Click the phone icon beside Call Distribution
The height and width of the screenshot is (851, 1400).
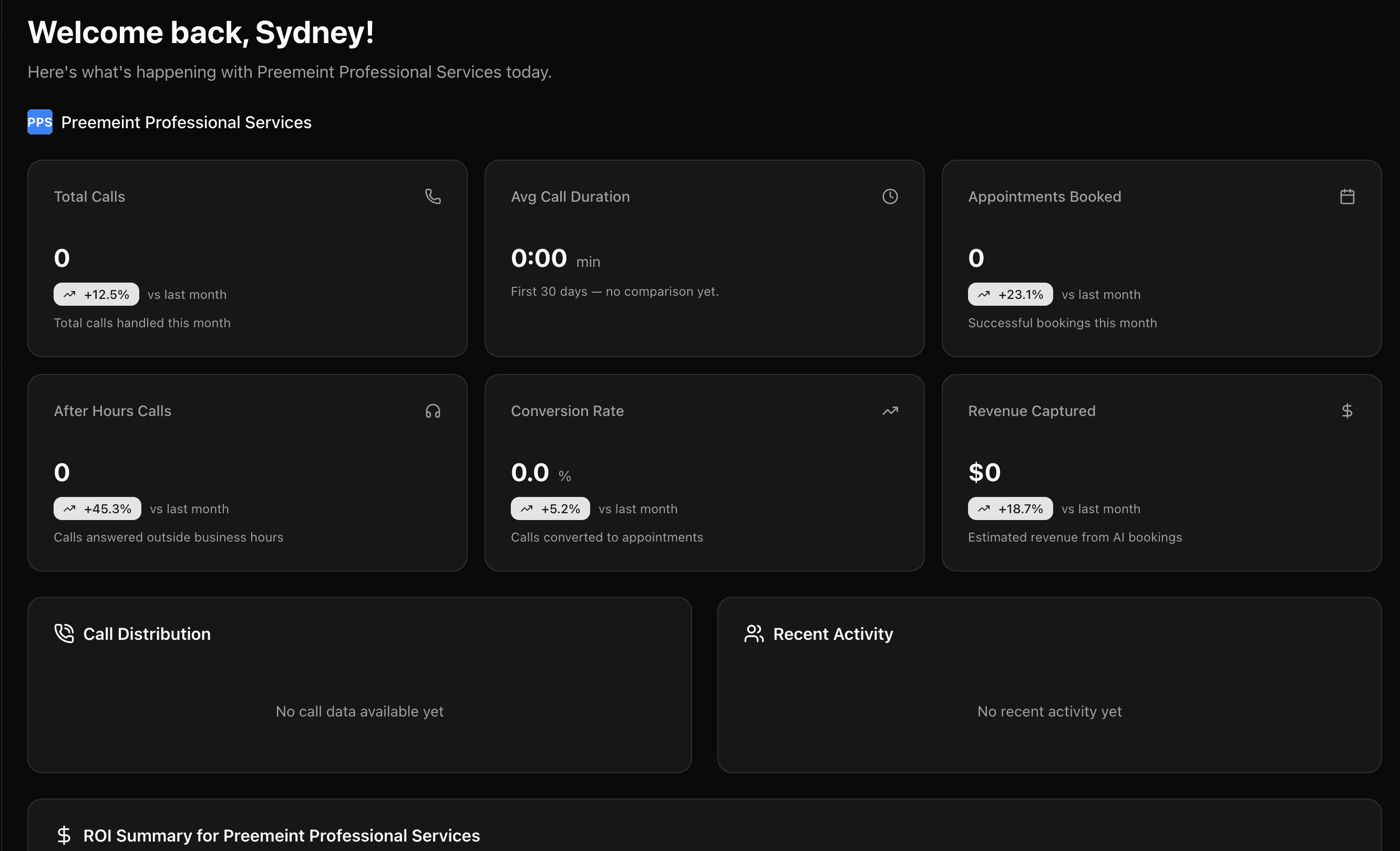64,634
